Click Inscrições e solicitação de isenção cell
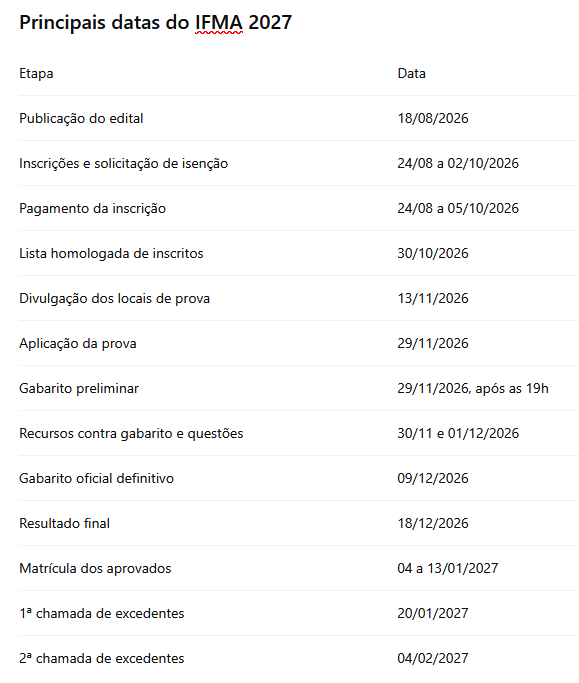This screenshot has height=683, width=579. pos(123,163)
